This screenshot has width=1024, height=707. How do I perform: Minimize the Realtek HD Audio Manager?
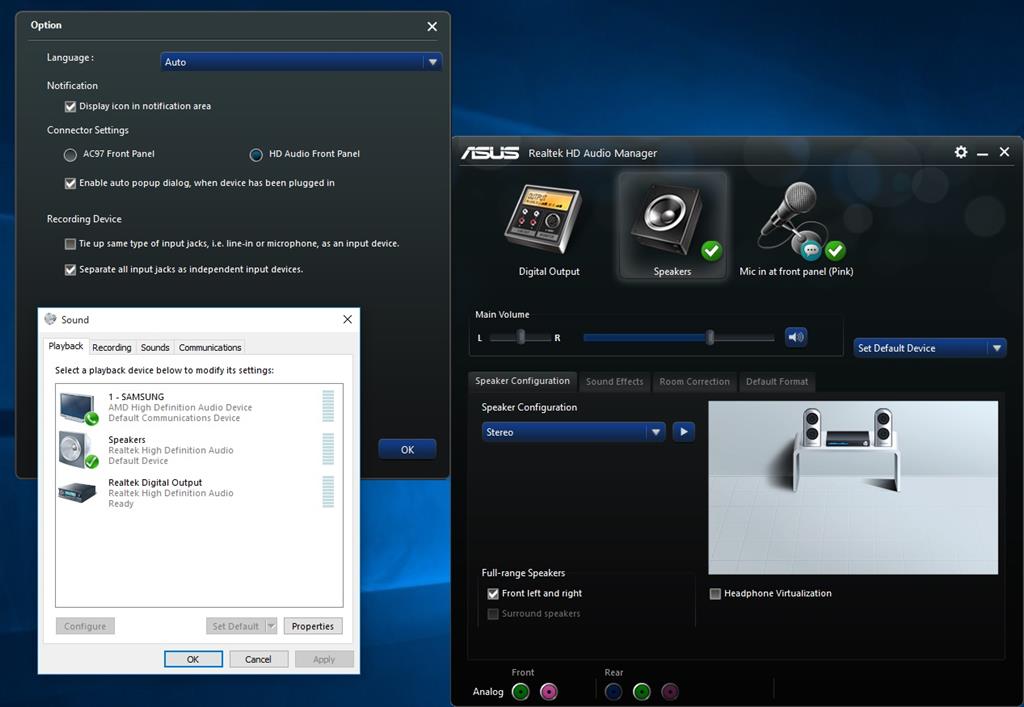point(982,153)
